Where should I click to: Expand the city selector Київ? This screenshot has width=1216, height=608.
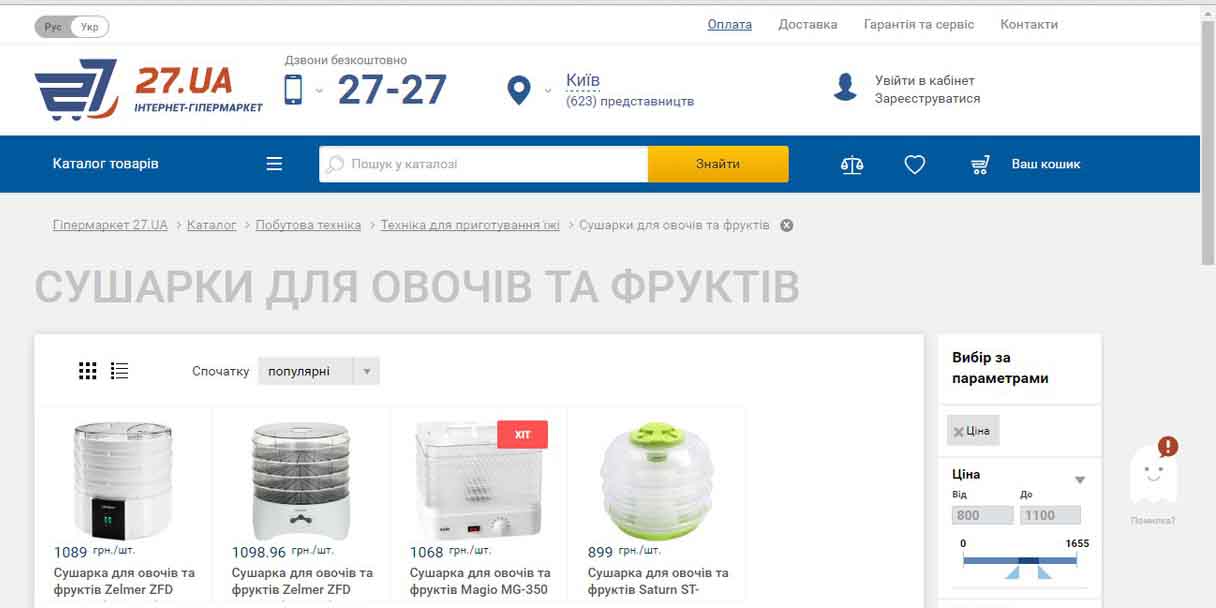pos(583,80)
